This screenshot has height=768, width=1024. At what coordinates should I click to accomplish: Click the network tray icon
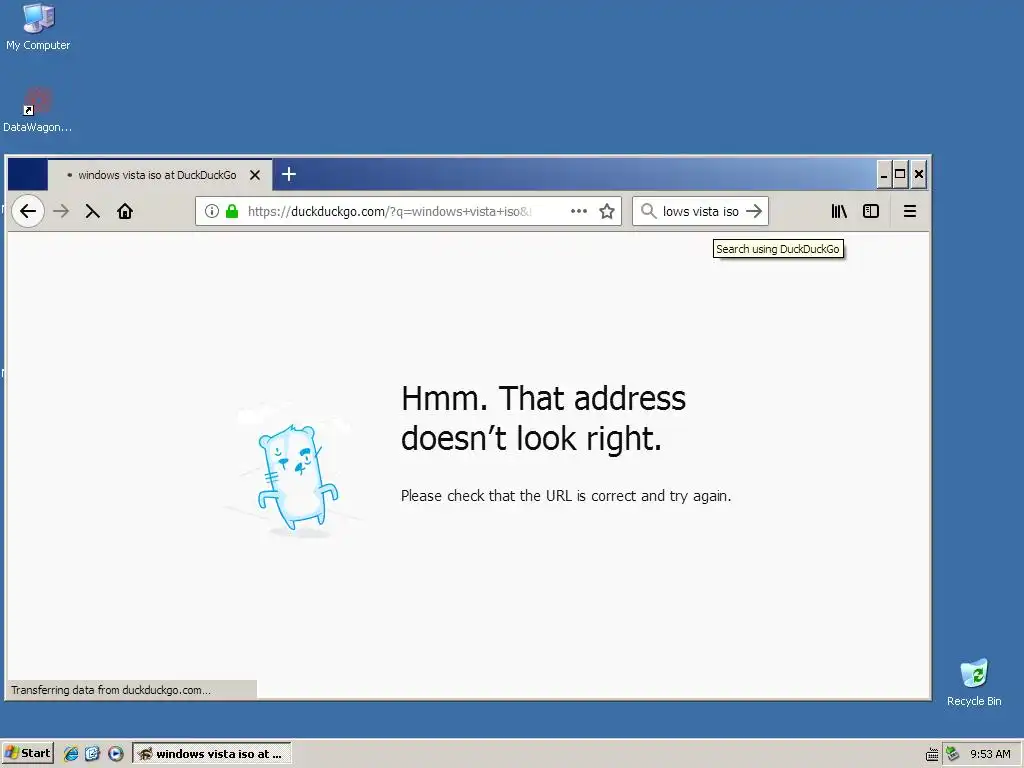pyautogui.click(x=952, y=754)
